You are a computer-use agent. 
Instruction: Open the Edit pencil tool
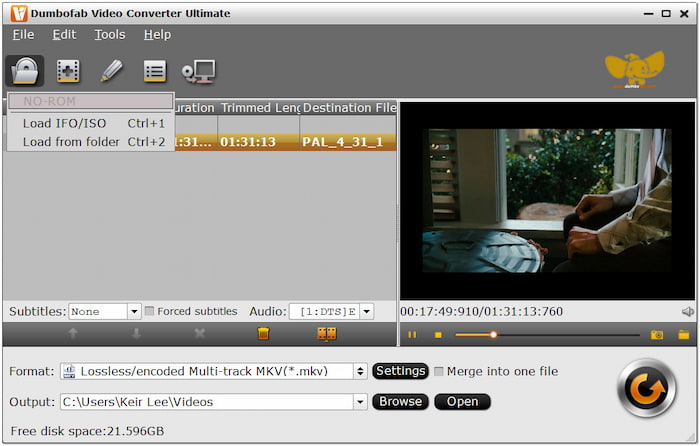coord(111,71)
